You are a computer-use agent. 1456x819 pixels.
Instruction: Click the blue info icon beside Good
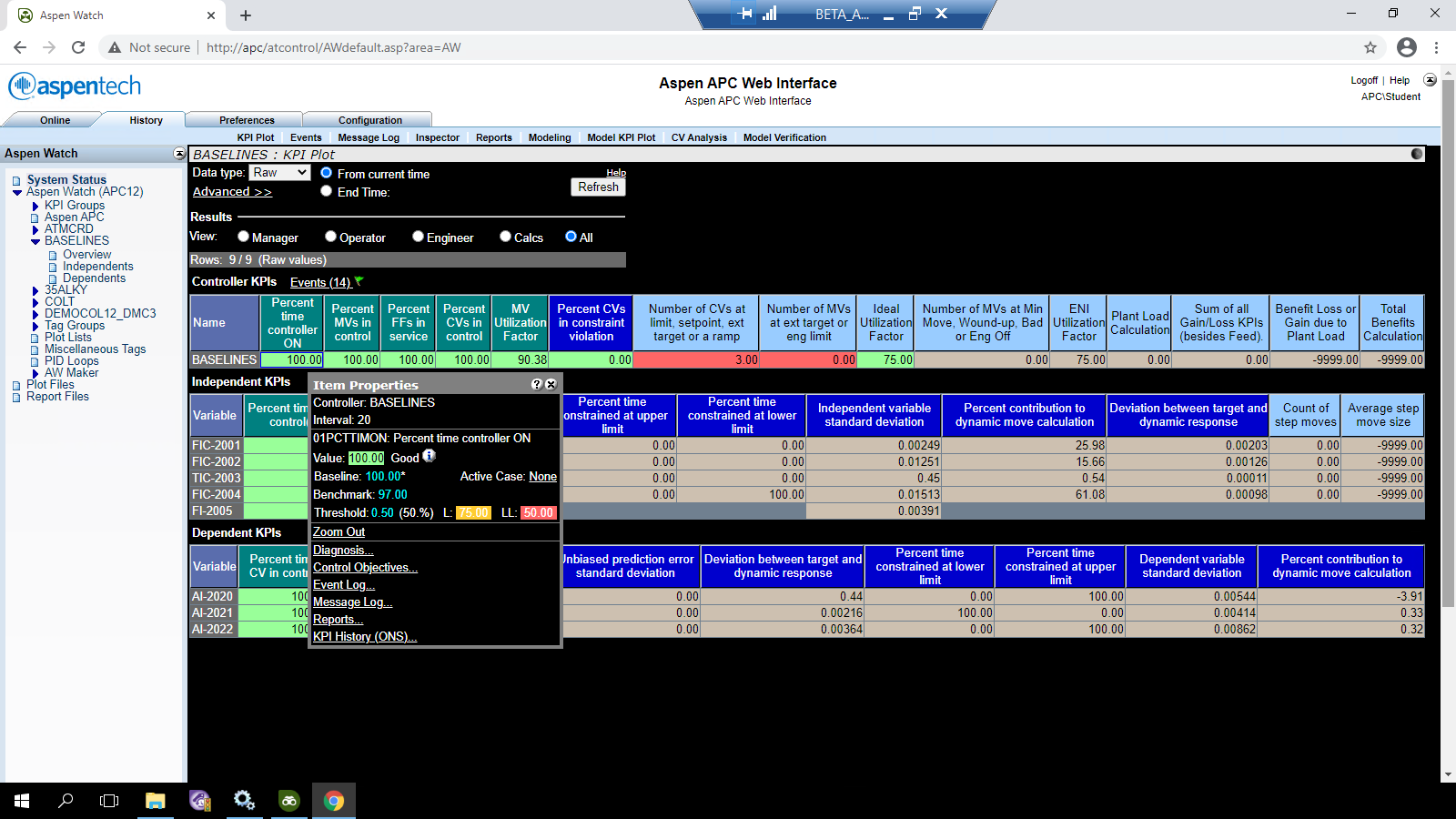pyautogui.click(x=430, y=456)
